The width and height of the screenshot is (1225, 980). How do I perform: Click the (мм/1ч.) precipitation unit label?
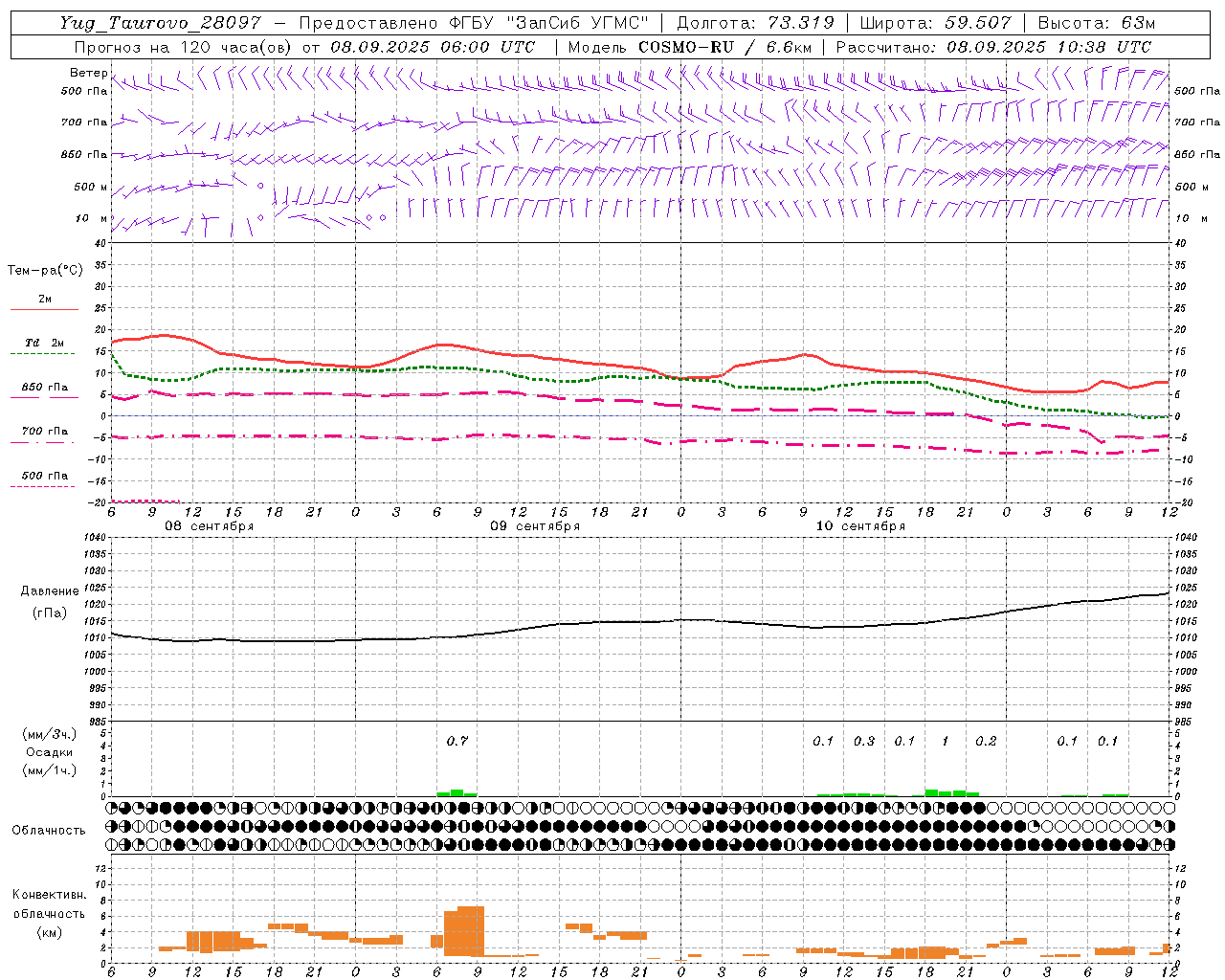(50, 770)
